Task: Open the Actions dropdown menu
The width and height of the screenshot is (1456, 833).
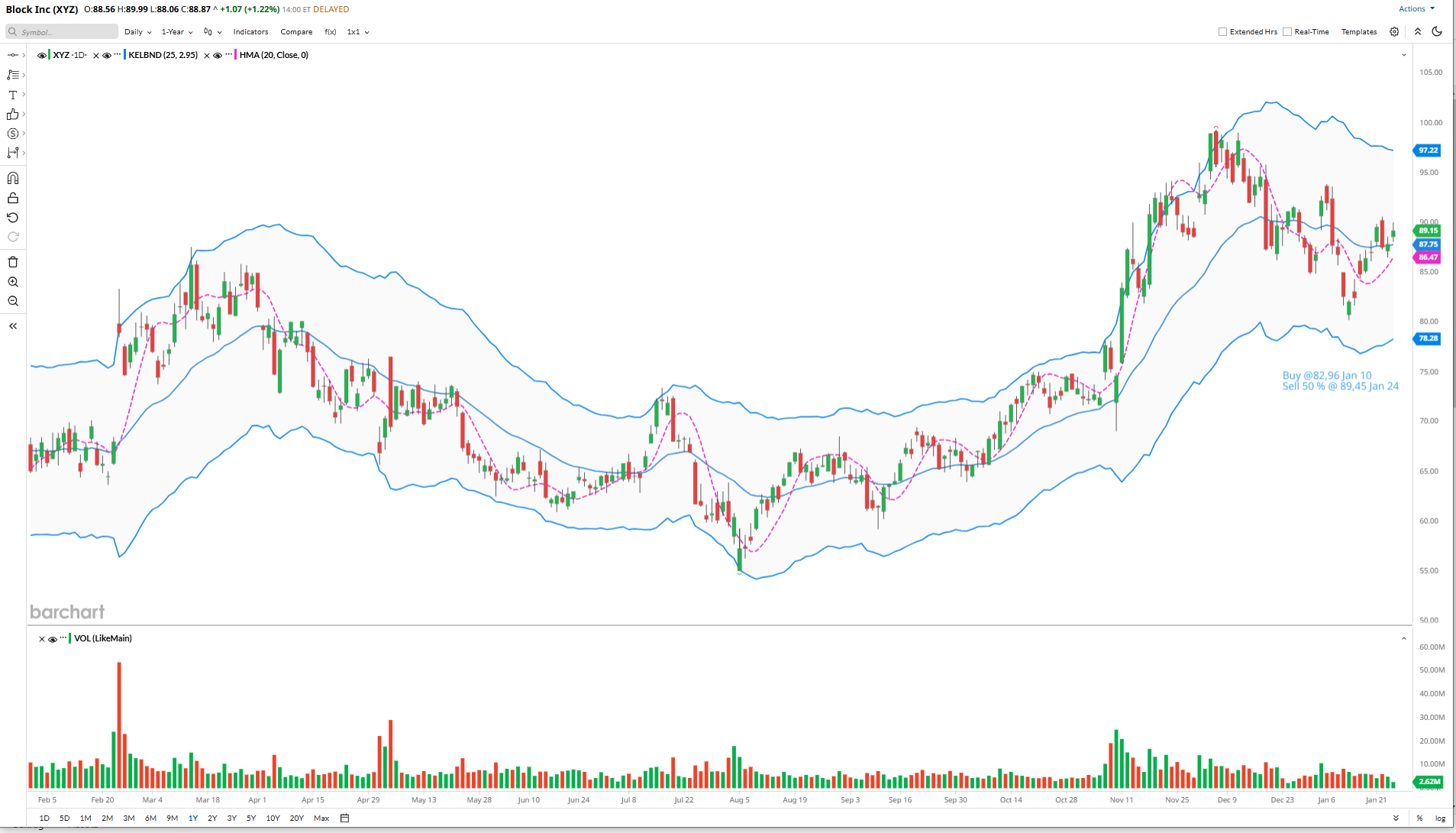Action: click(1416, 9)
